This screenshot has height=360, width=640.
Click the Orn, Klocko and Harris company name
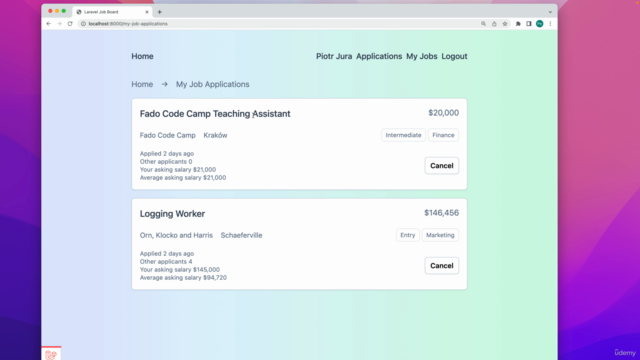point(176,235)
